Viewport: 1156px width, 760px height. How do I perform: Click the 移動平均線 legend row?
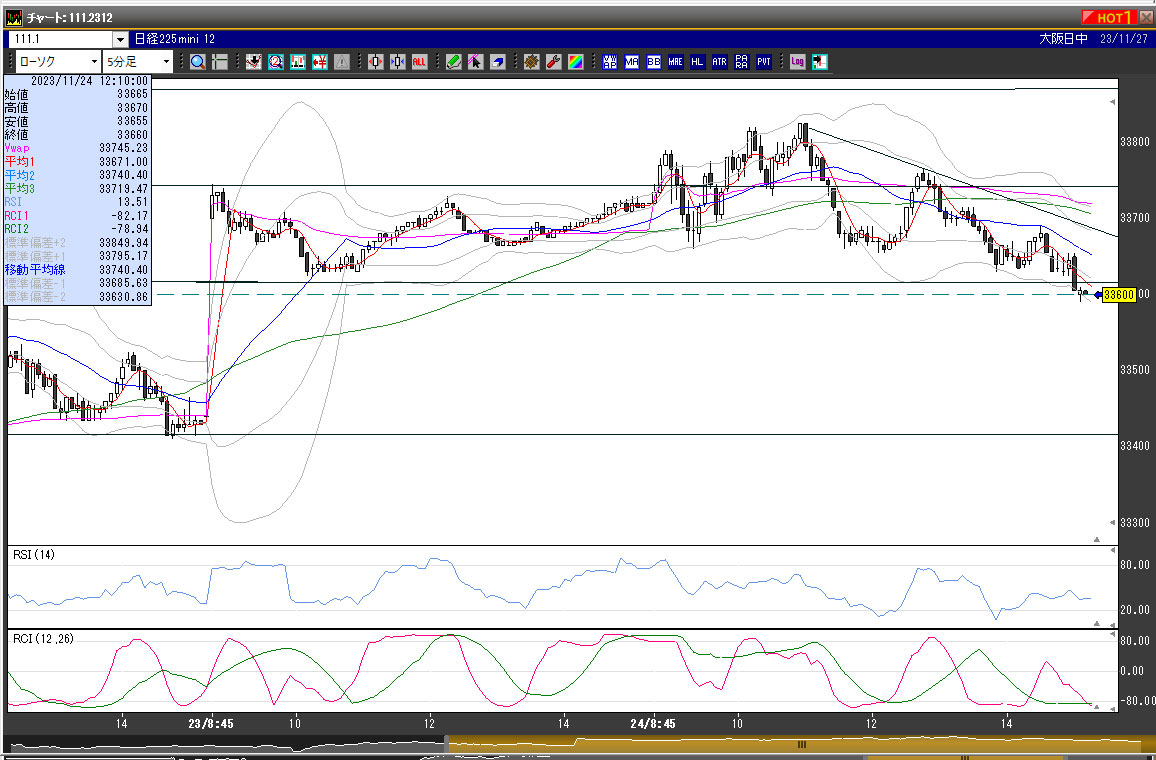point(77,270)
